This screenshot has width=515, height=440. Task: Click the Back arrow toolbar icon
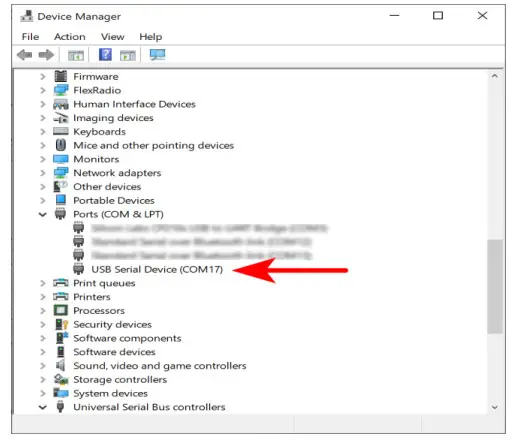25,55
